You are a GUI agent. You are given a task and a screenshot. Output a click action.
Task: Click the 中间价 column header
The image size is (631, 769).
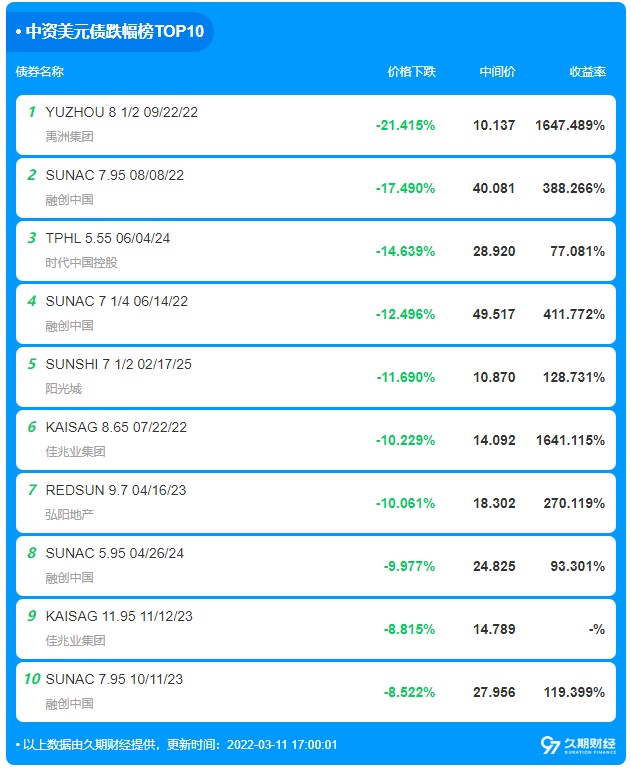click(497, 72)
